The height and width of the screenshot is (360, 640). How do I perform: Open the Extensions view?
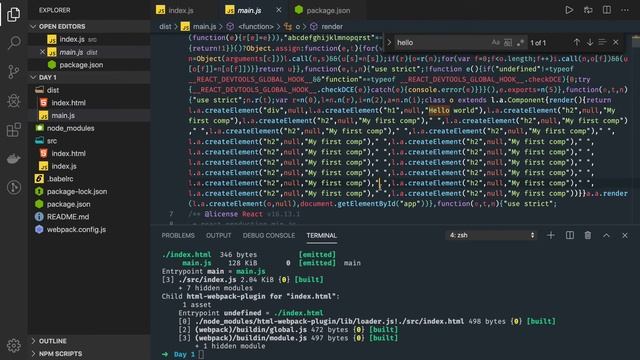[13, 130]
